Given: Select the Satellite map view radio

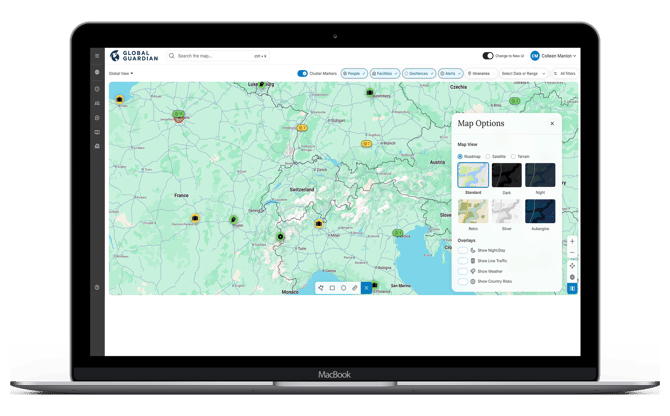Looking at the screenshot, I should [488, 157].
